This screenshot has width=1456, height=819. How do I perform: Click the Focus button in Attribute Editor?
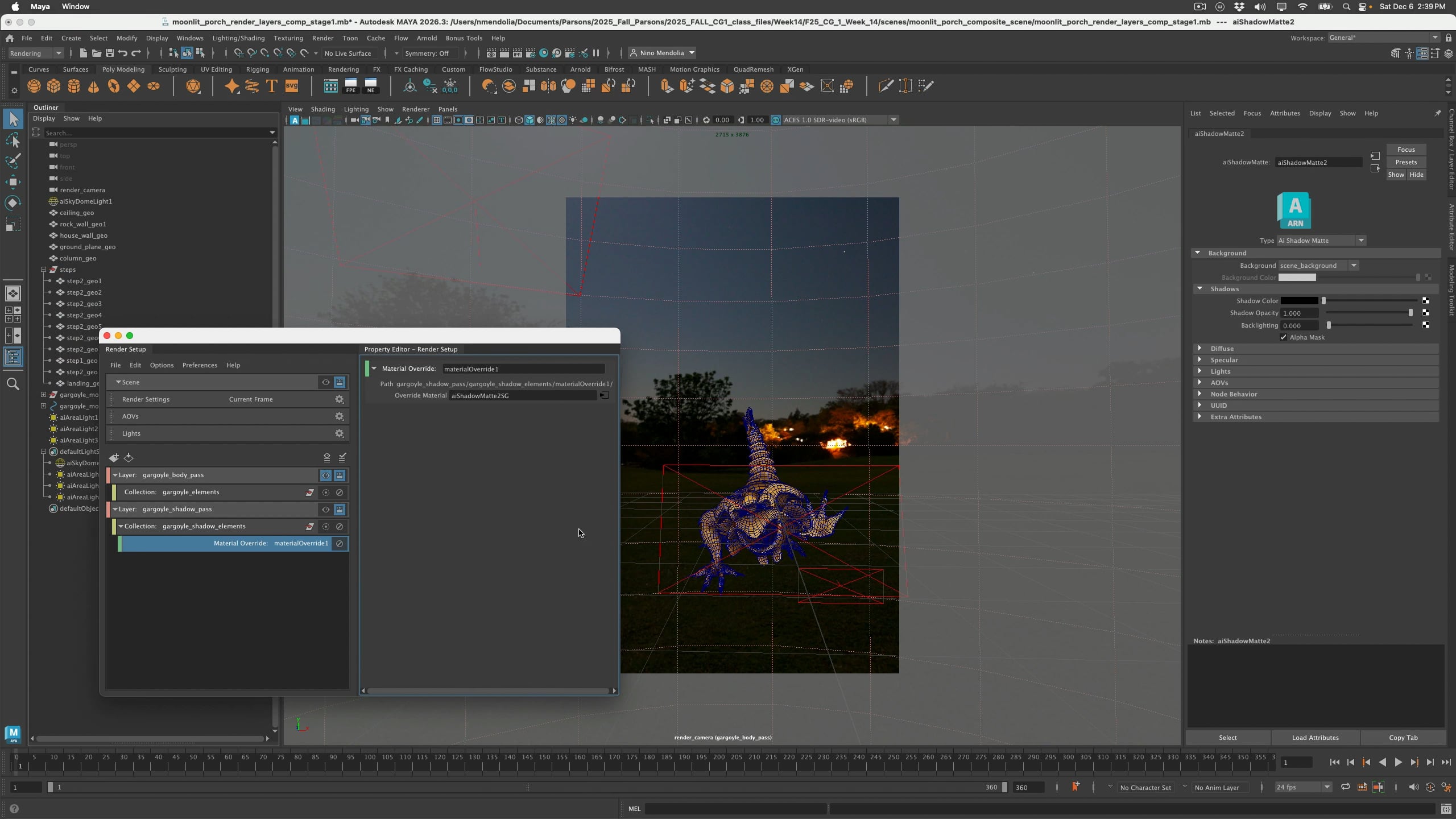tap(1406, 150)
